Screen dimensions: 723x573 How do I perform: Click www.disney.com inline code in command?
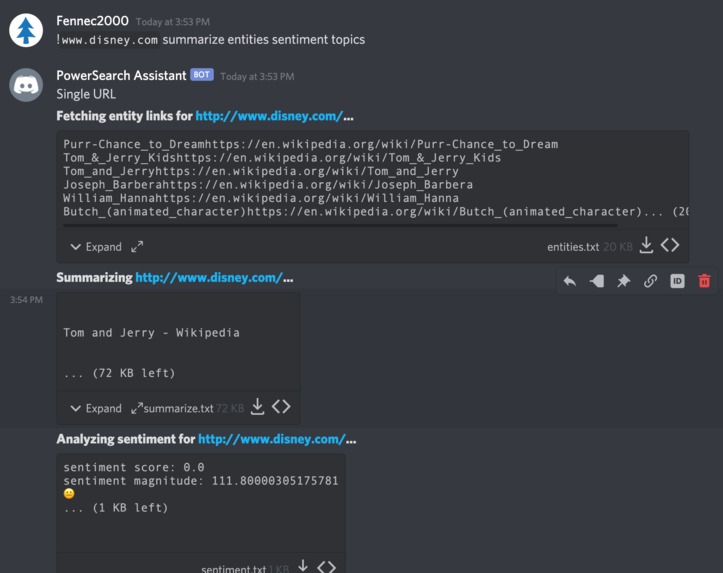click(x=110, y=40)
